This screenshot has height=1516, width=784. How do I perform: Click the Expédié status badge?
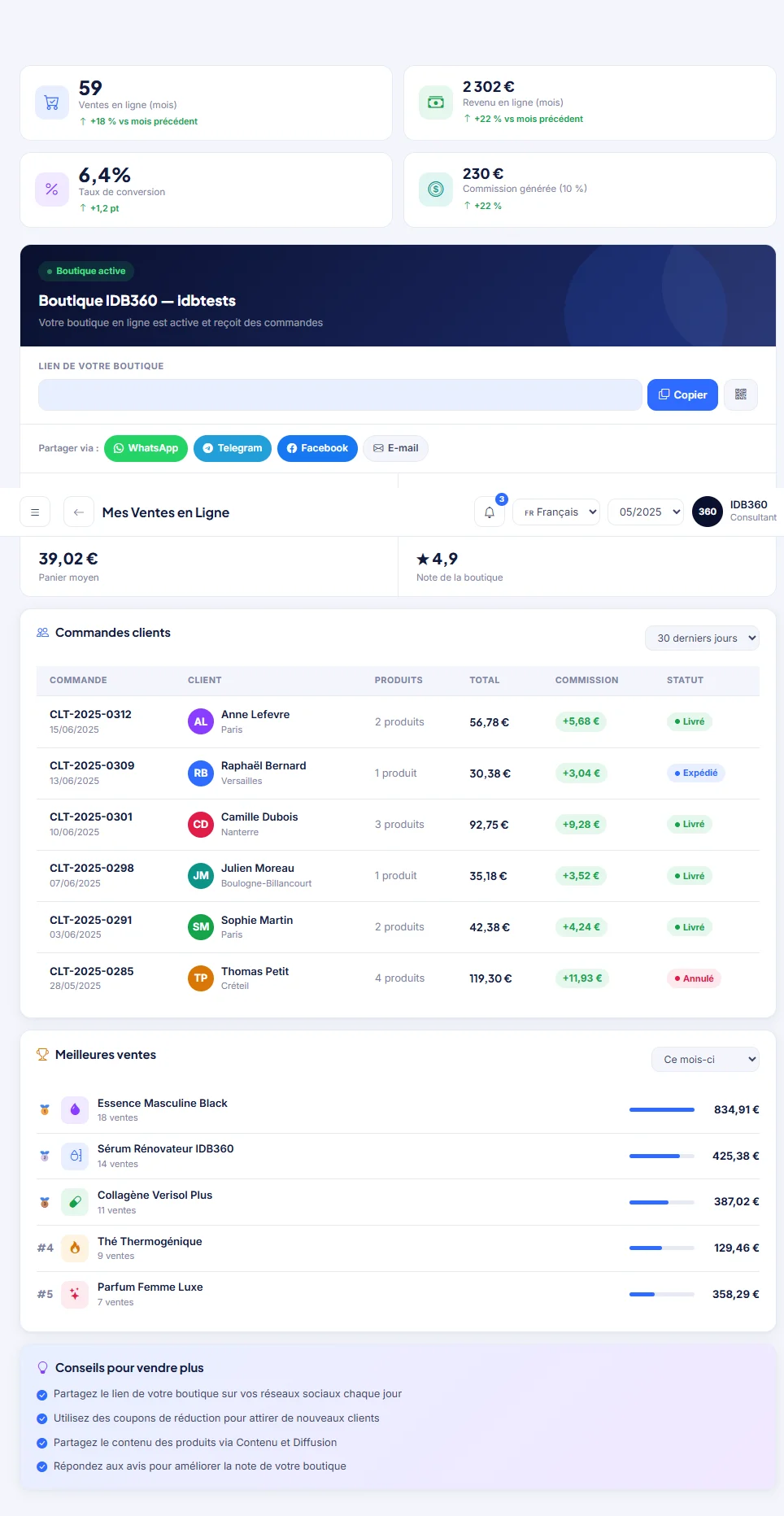coord(696,773)
